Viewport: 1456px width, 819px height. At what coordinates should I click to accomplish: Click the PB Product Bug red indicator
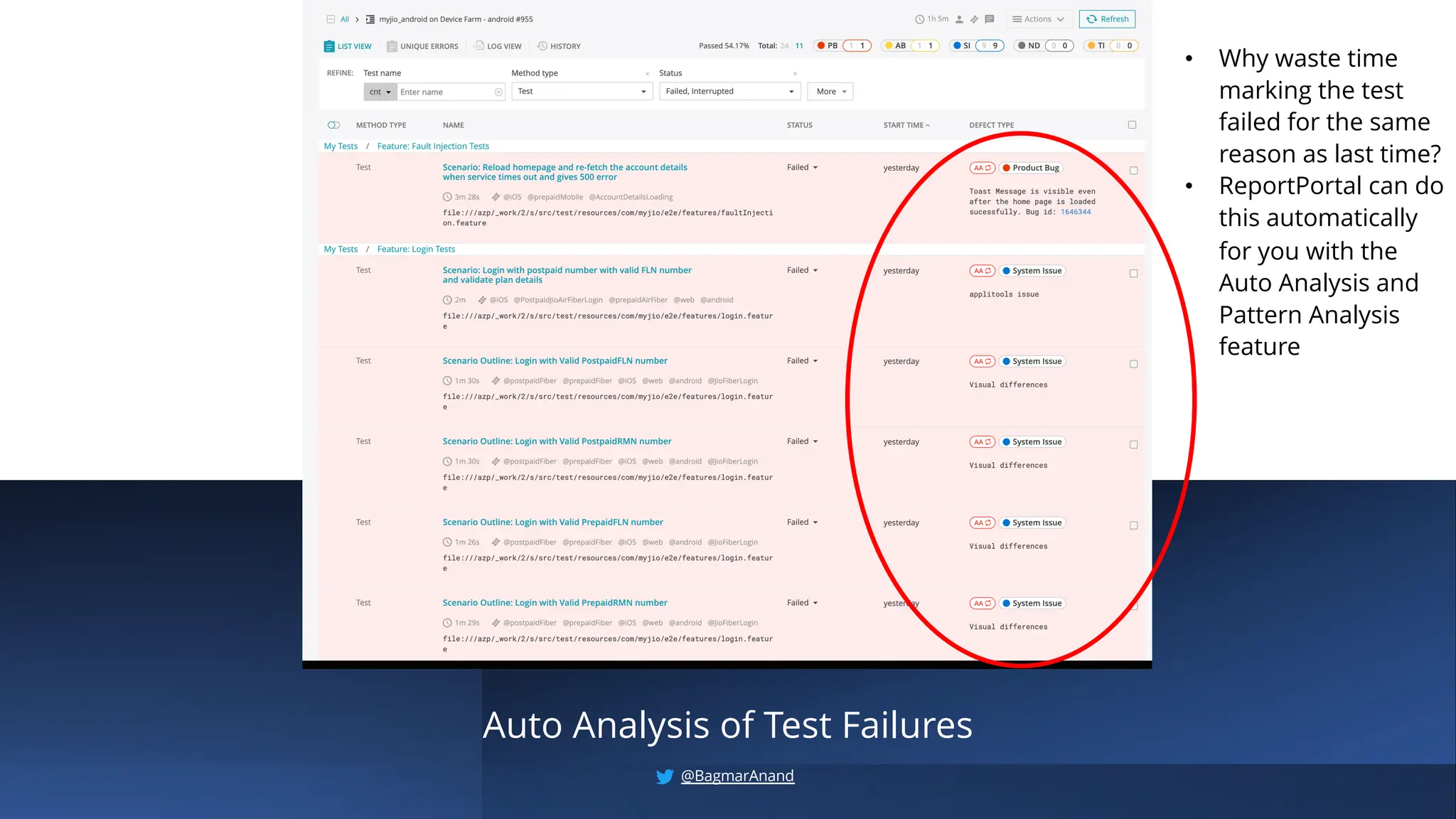[820, 45]
